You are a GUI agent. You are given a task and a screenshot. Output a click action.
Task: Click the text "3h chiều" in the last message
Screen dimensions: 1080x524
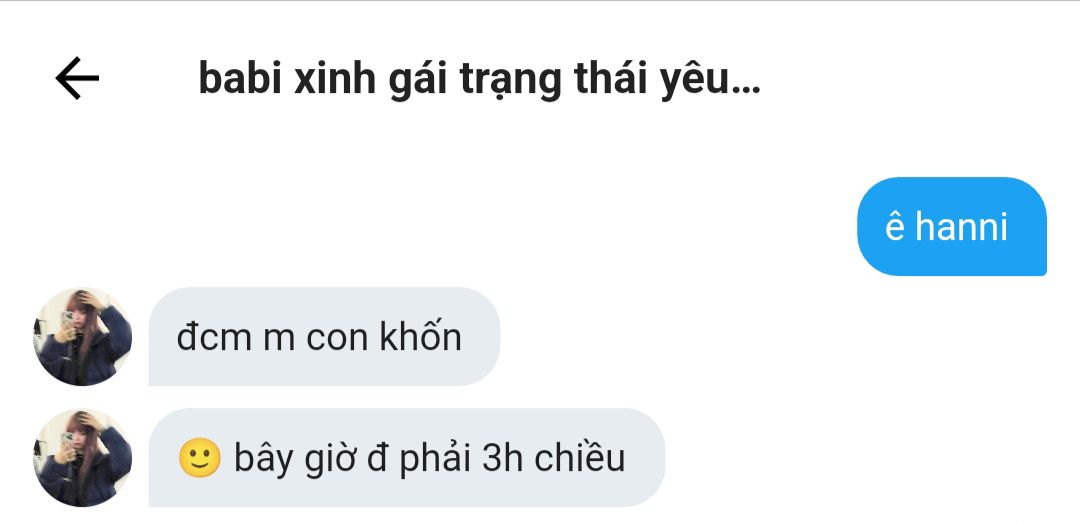(x=554, y=457)
